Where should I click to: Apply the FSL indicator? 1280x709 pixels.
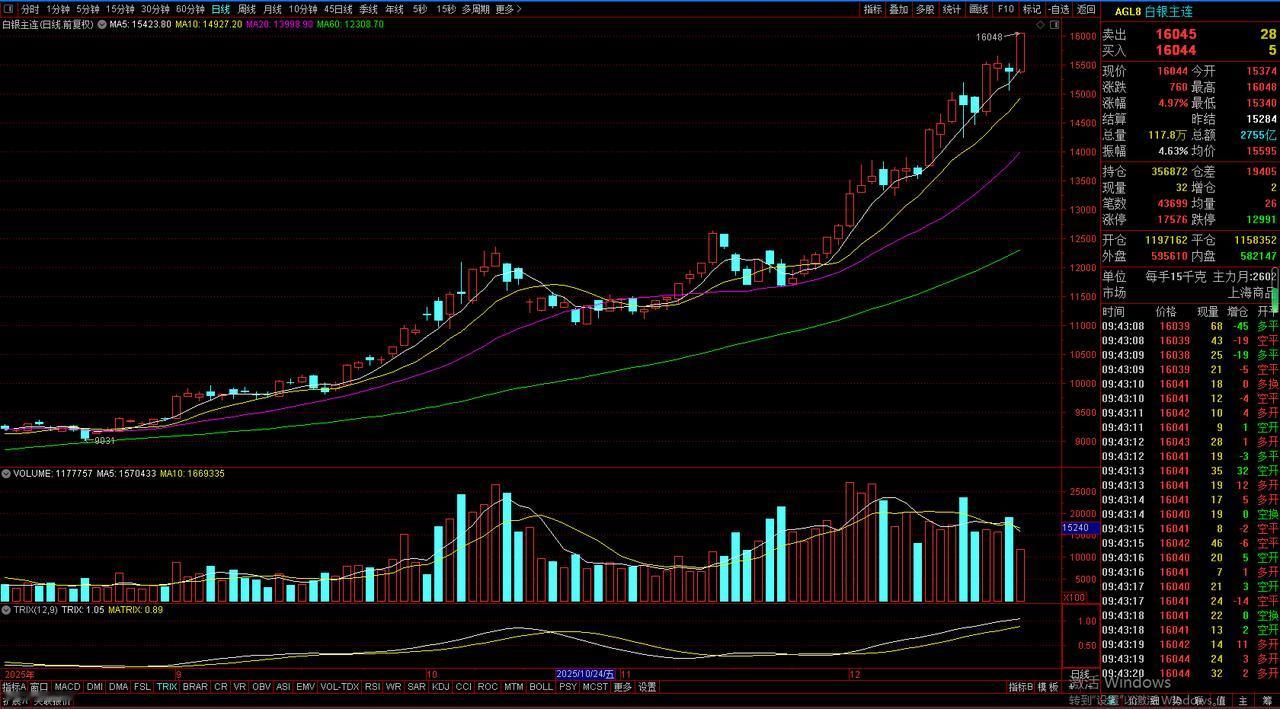pos(143,687)
